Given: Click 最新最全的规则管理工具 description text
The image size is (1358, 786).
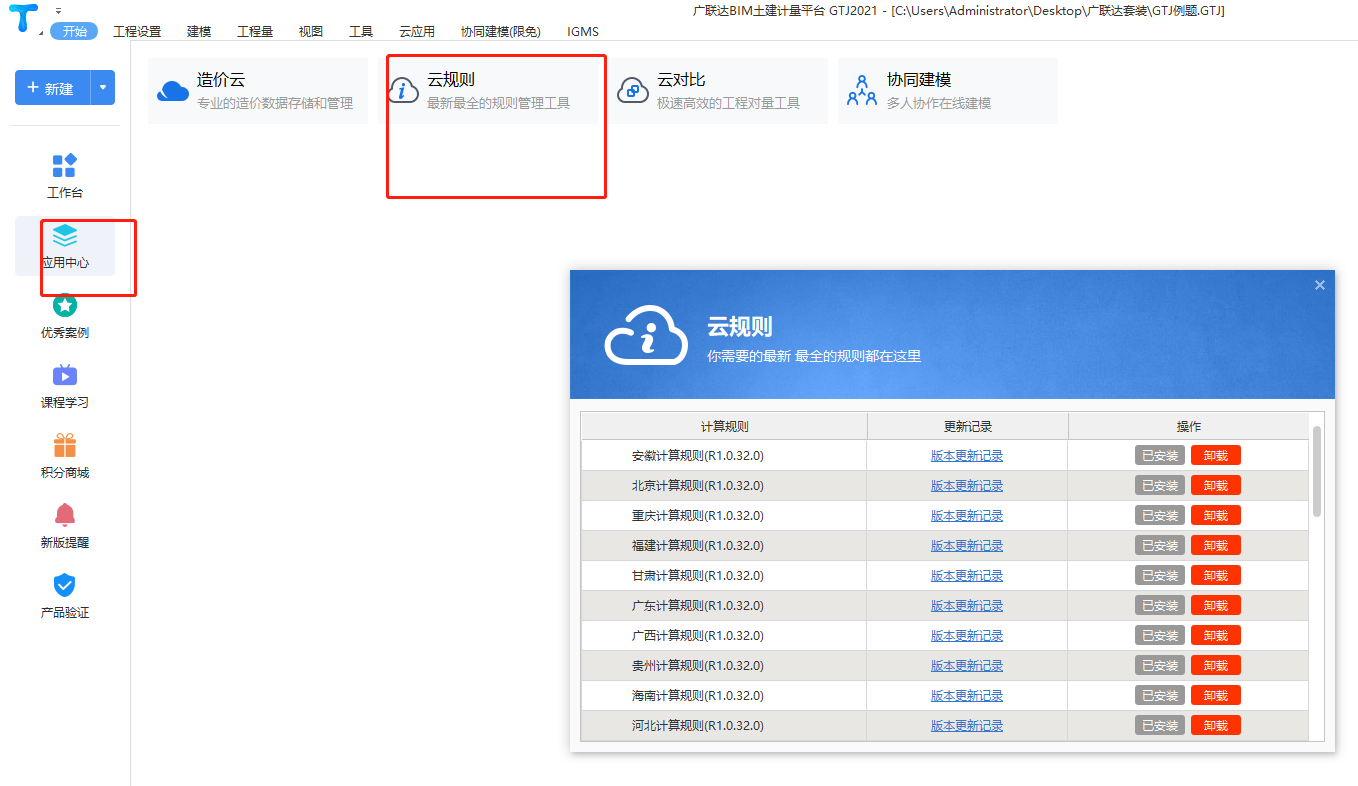Looking at the screenshot, I should pyautogui.click(x=498, y=103).
